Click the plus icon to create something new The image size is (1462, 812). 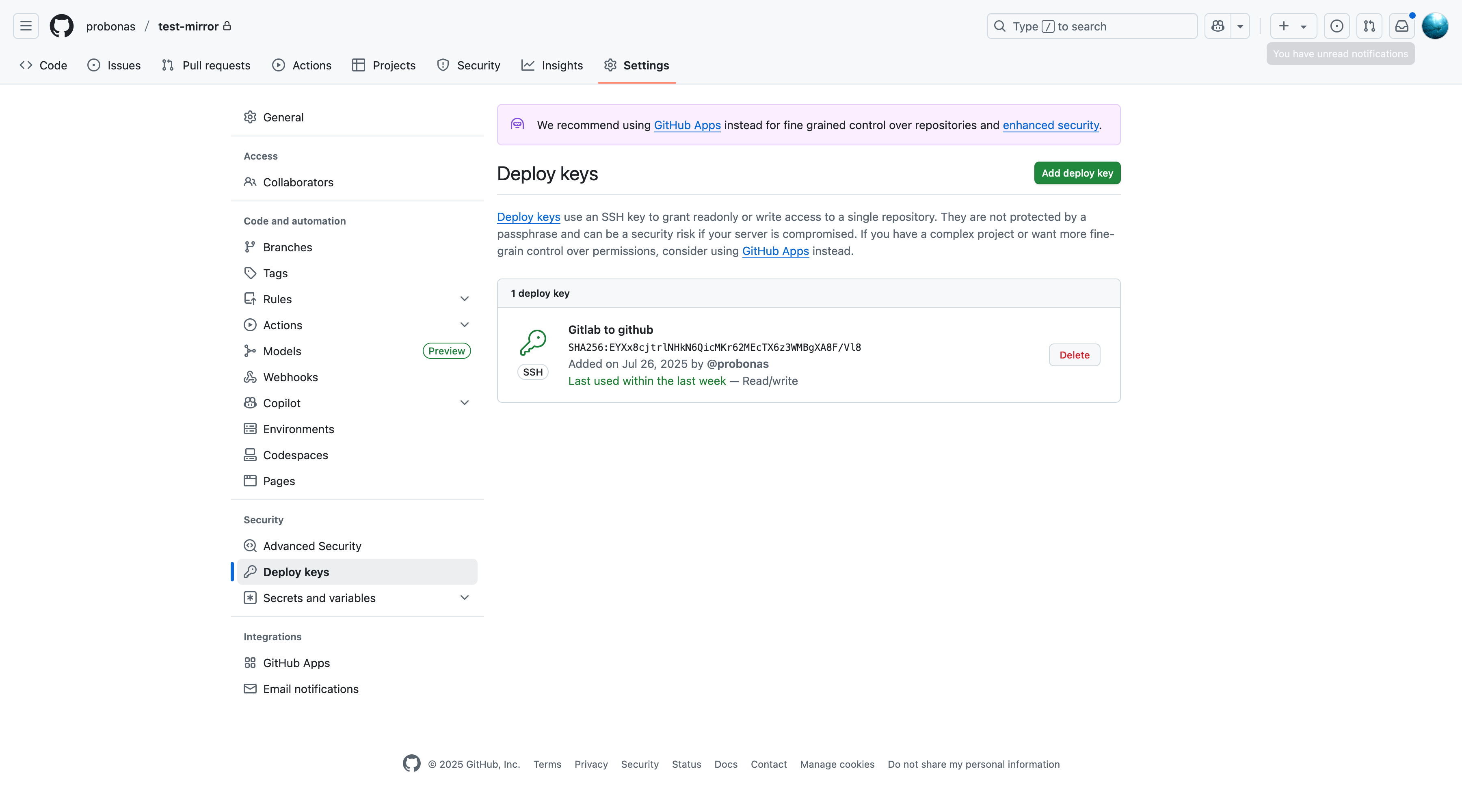[1283, 26]
